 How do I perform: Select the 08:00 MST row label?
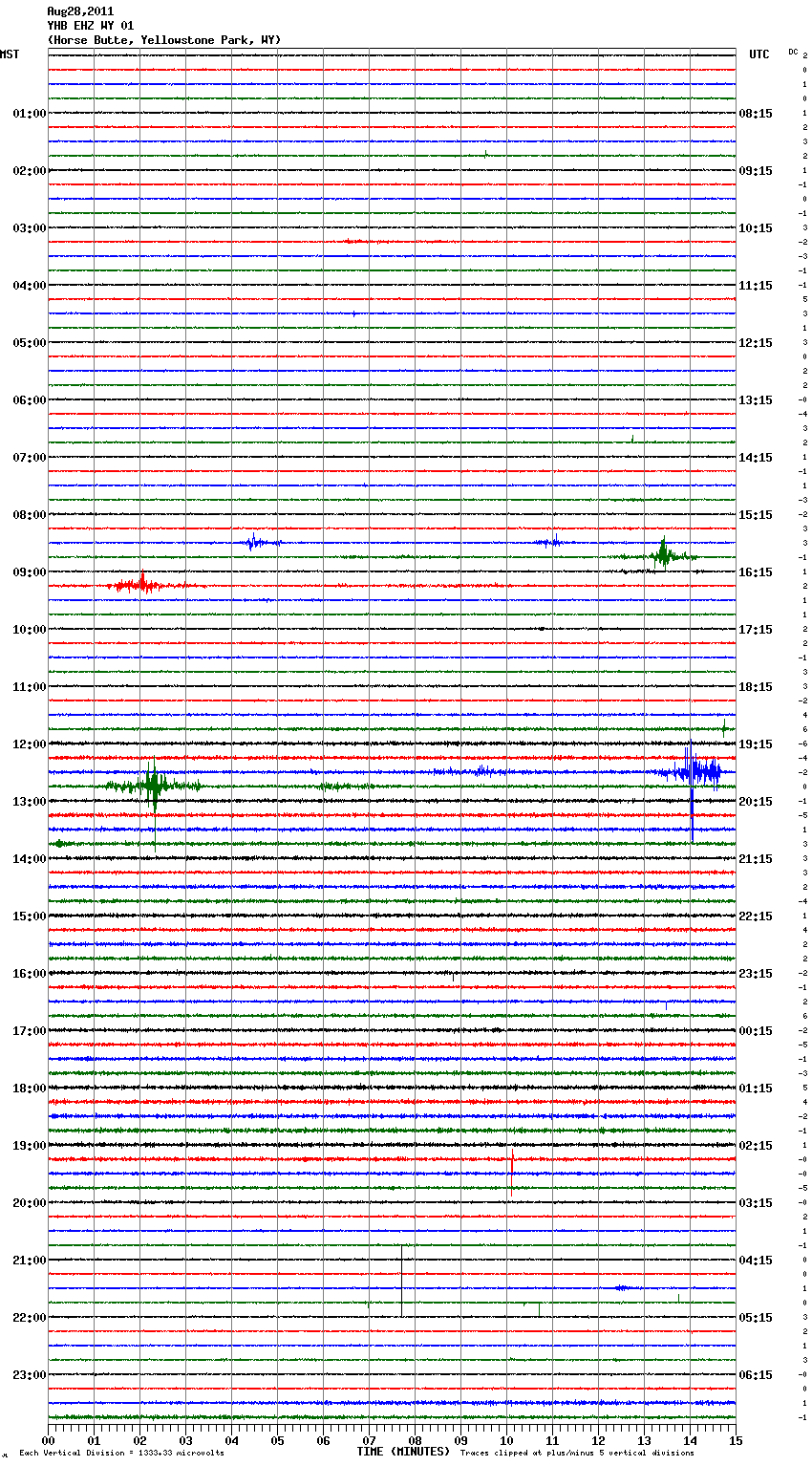29,515
